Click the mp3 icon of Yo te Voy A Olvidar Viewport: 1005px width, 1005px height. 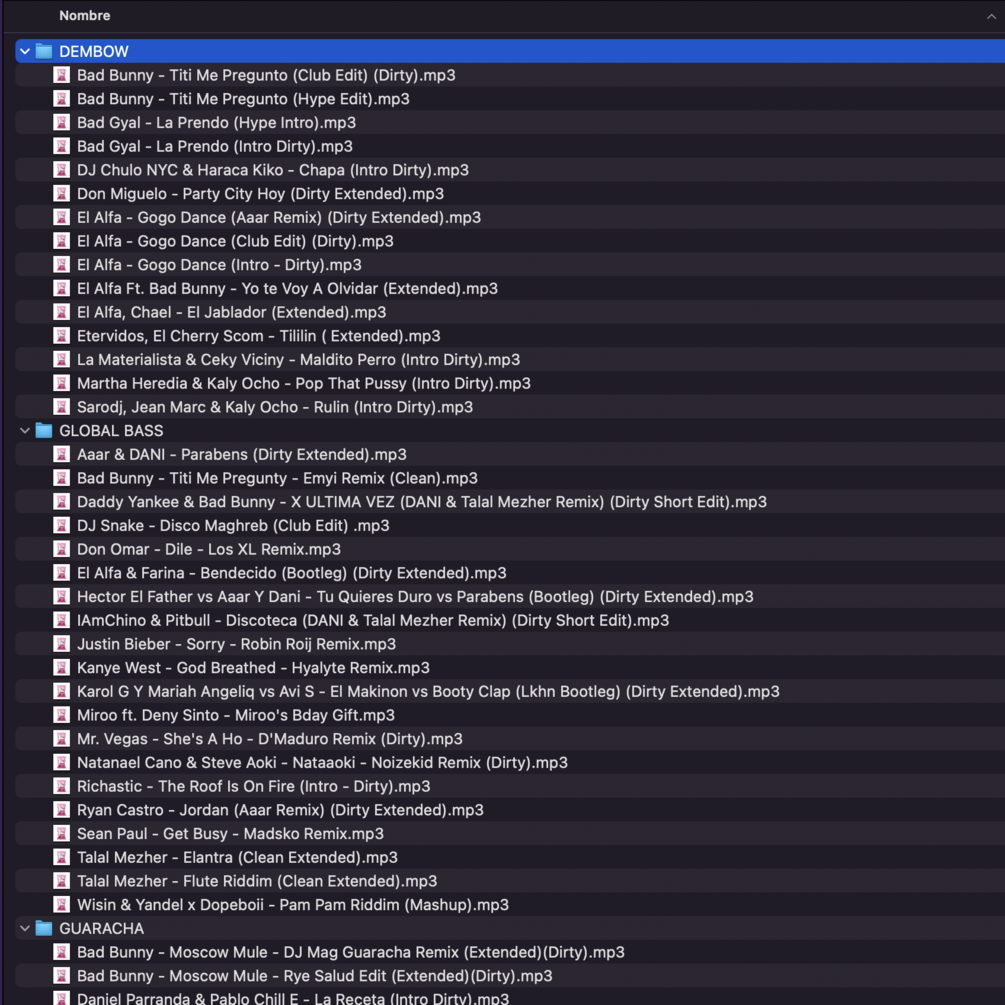click(62, 288)
